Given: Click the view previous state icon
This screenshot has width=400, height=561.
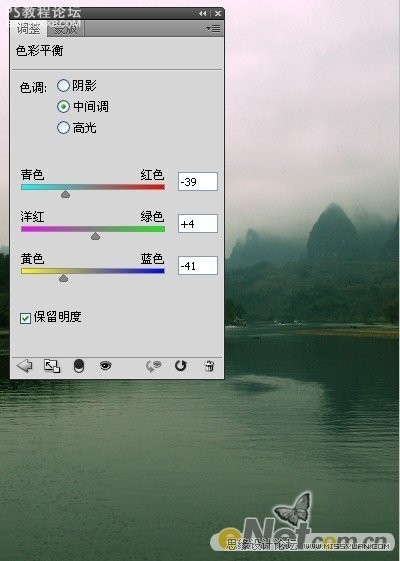Looking at the screenshot, I should (154, 366).
